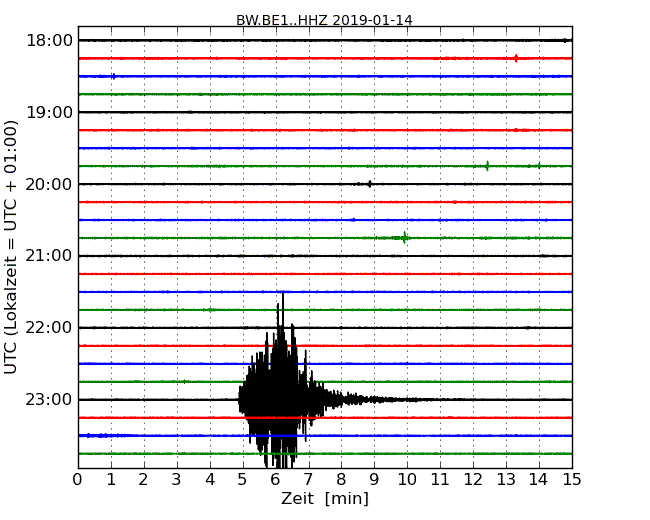Click the x-axis tick label 2
The width and height of the screenshot is (650, 520).
143,479
